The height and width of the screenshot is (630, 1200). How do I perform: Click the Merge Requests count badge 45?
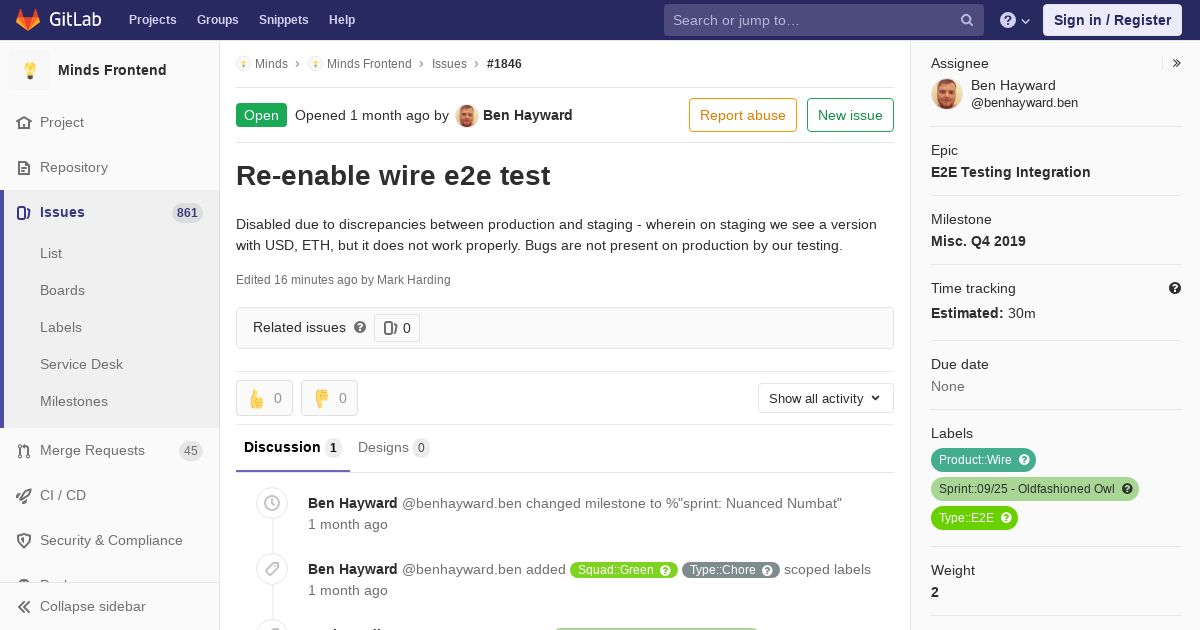coord(191,450)
